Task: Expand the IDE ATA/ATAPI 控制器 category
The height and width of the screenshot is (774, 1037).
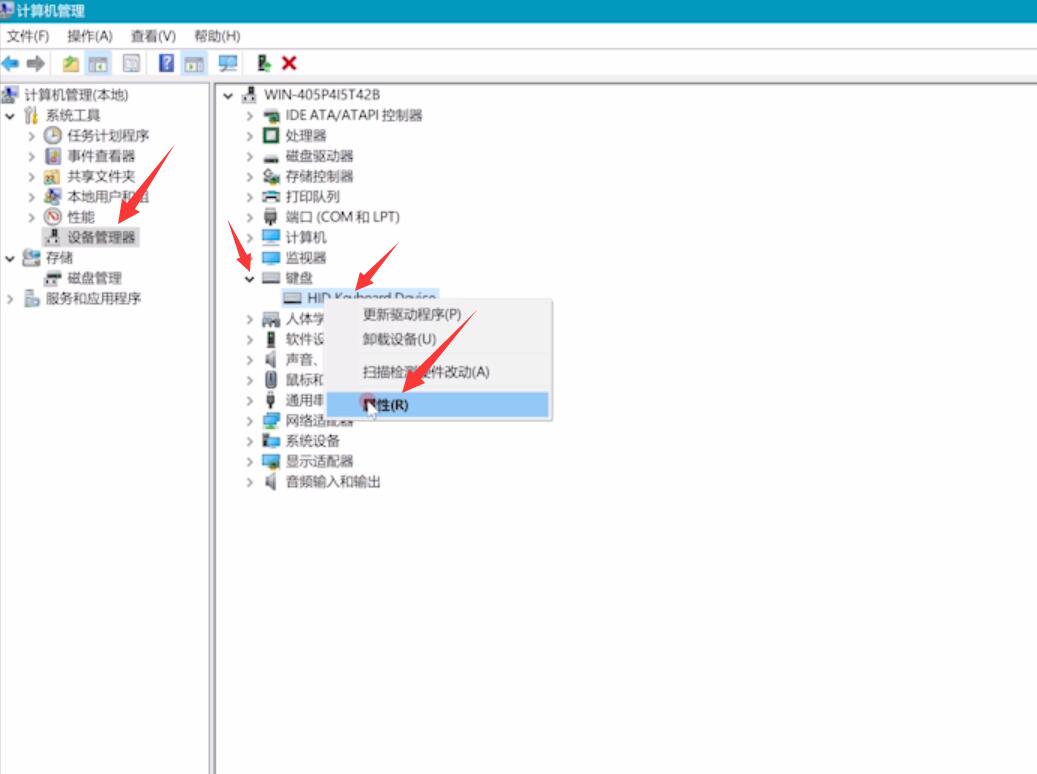Action: 249,116
